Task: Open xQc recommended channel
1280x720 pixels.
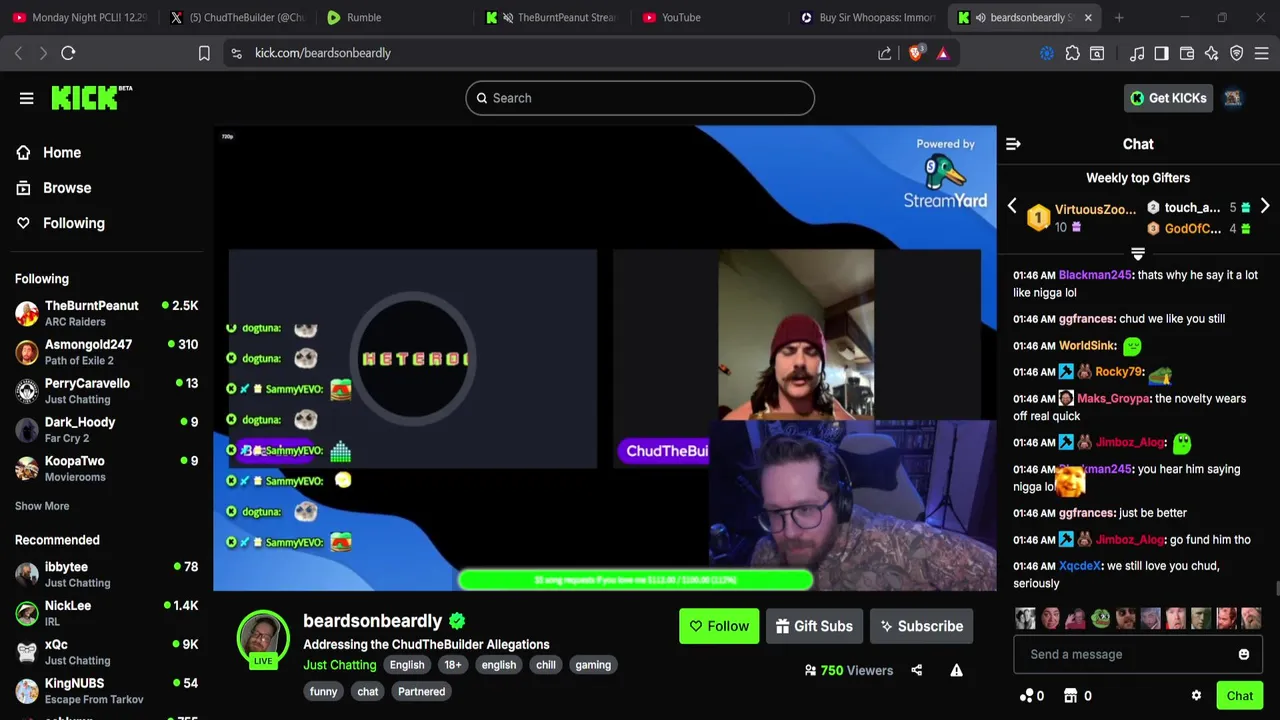Action: pyautogui.click(x=106, y=652)
